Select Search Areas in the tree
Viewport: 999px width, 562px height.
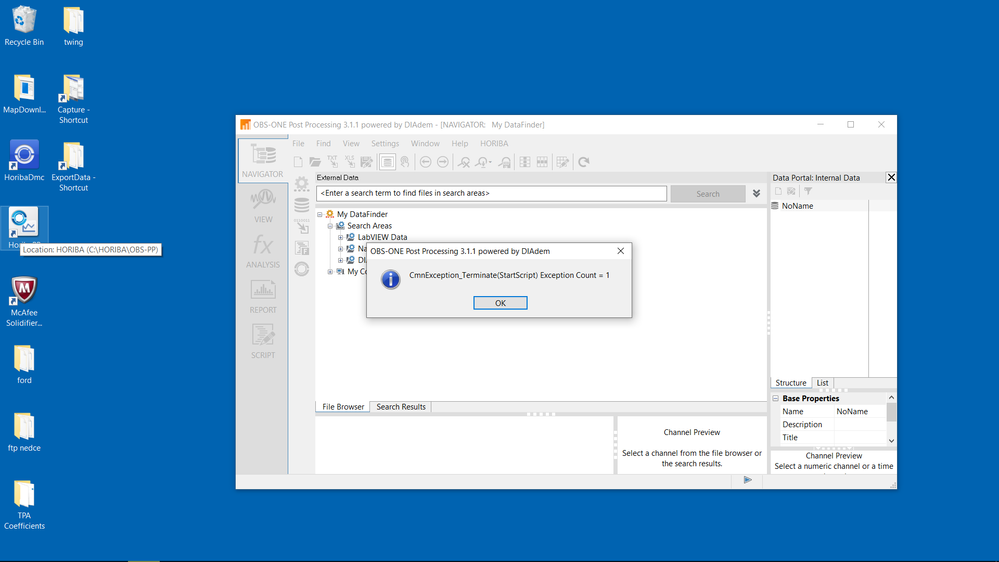coord(370,226)
